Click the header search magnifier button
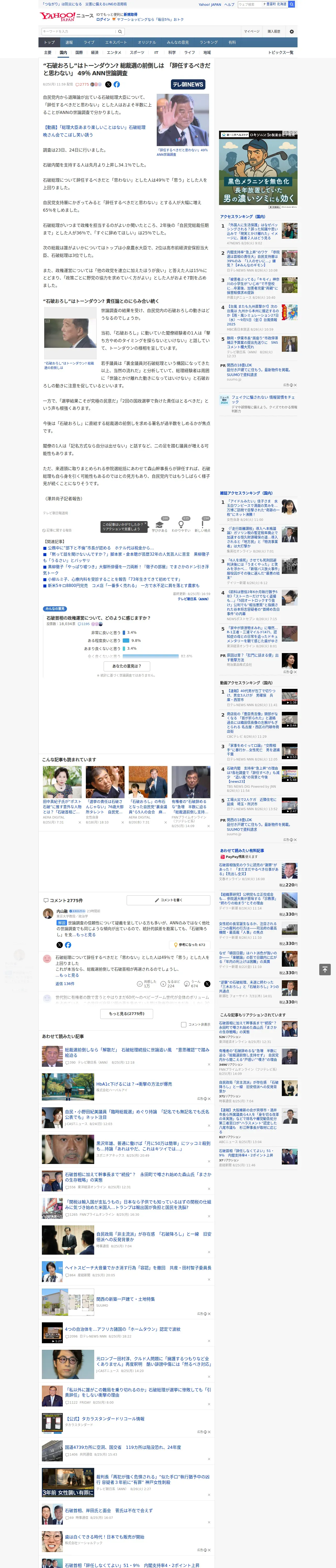The width and height of the screenshot is (336, 1568). coord(292,4)
